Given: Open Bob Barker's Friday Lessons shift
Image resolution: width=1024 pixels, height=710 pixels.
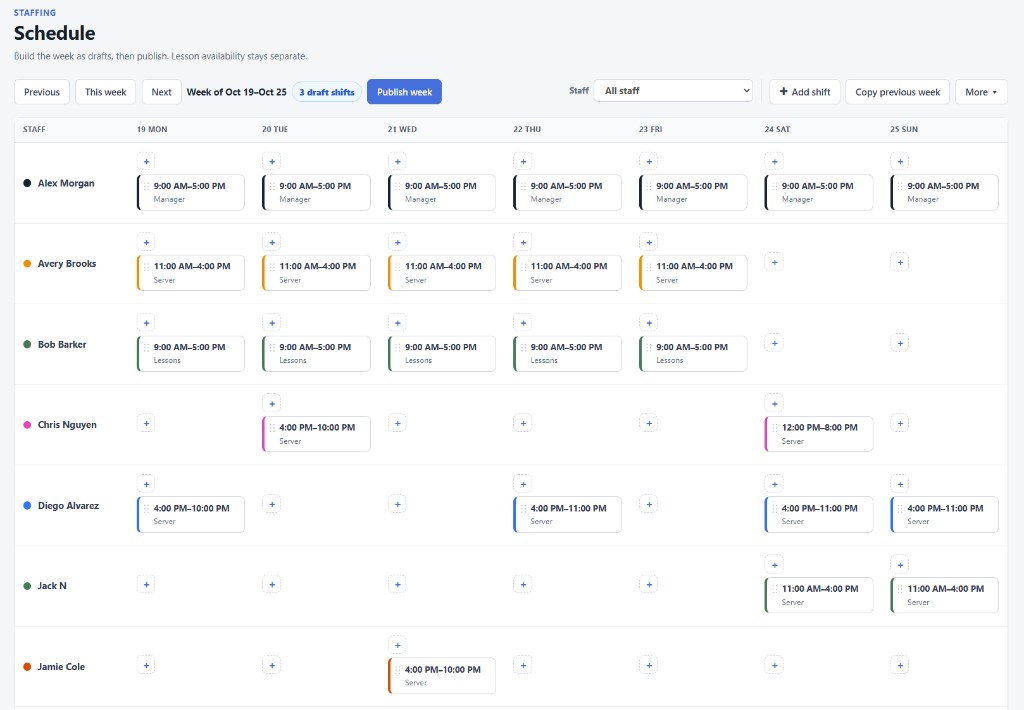Looking at the screenshot, I should 693,353.
